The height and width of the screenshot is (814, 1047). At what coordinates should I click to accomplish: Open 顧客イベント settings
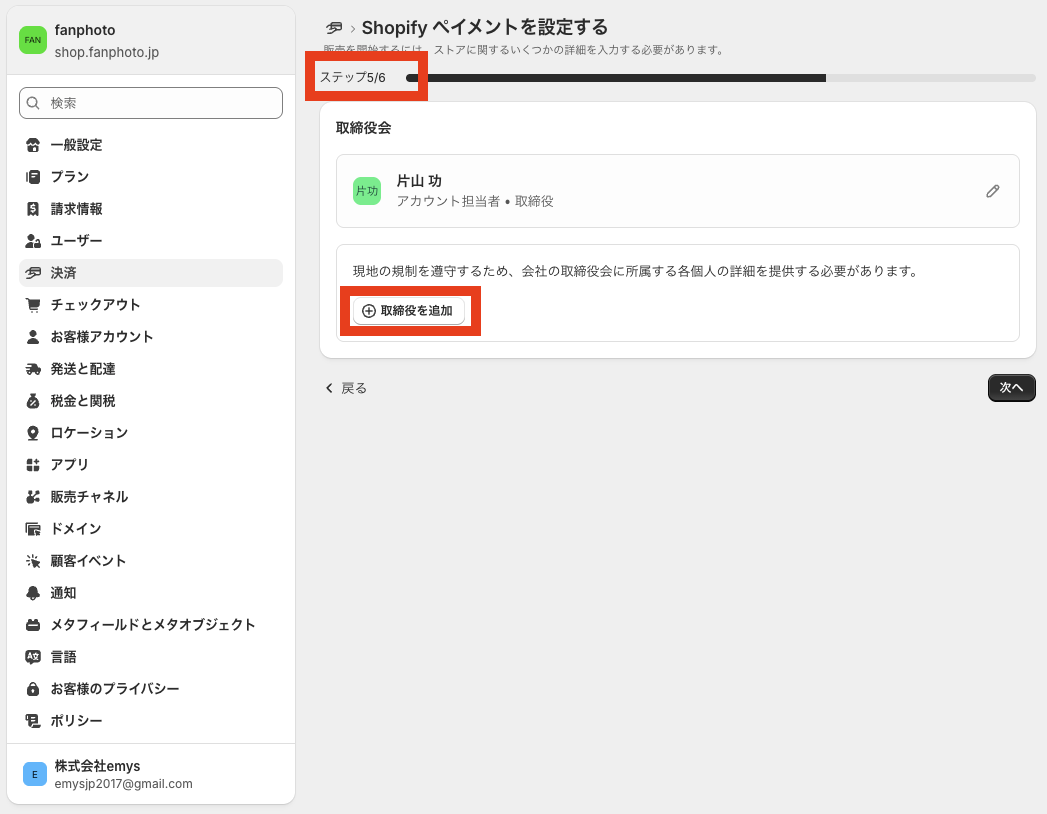(151, 561)
